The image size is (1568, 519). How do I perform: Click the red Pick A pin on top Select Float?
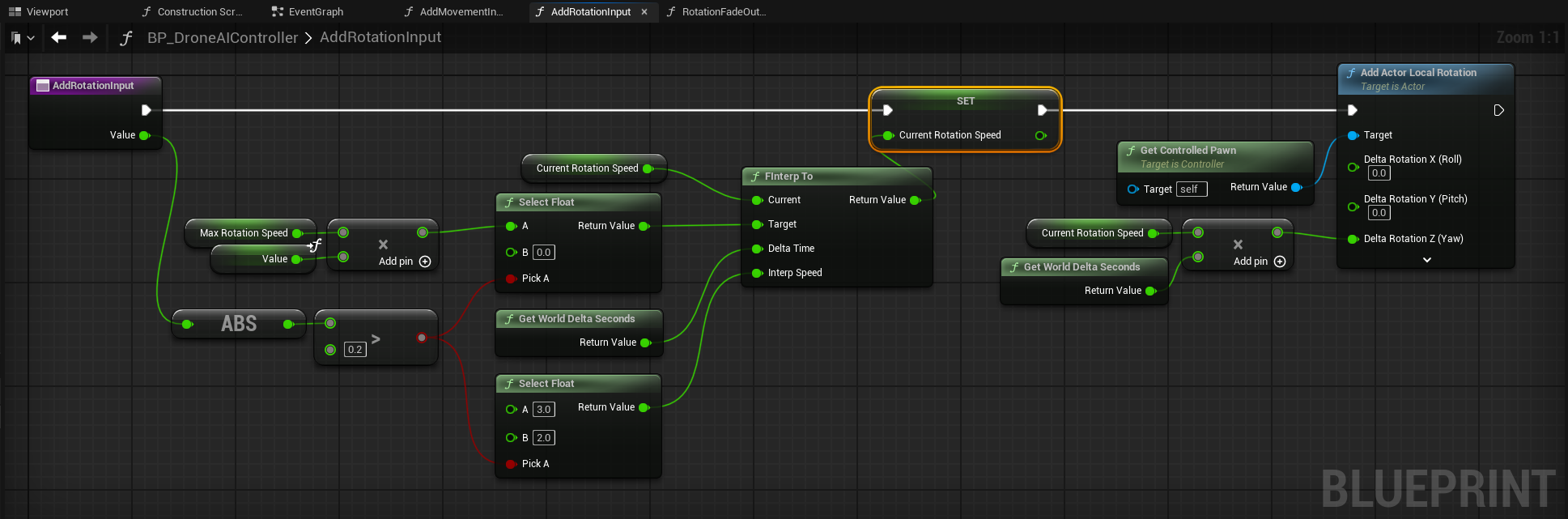pos(511,279)
